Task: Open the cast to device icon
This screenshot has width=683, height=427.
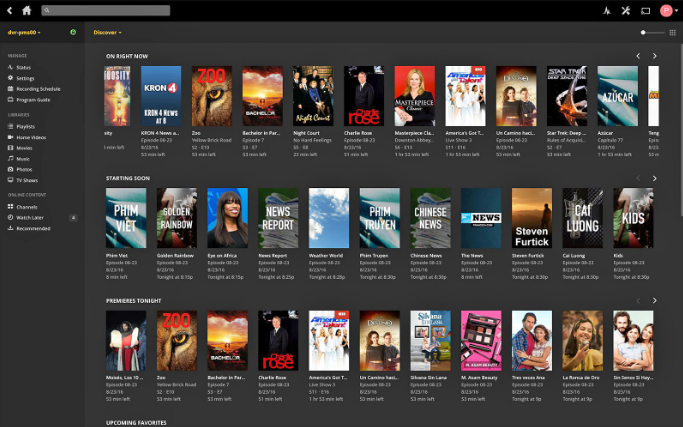Action: (x=646, y=10)
